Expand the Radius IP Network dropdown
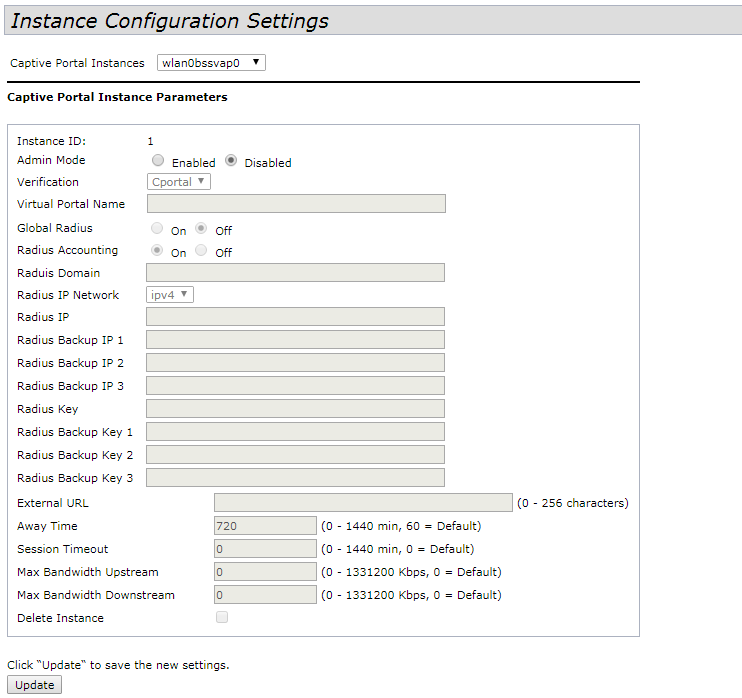Screen dimensions: 742x698 point(170,295)
